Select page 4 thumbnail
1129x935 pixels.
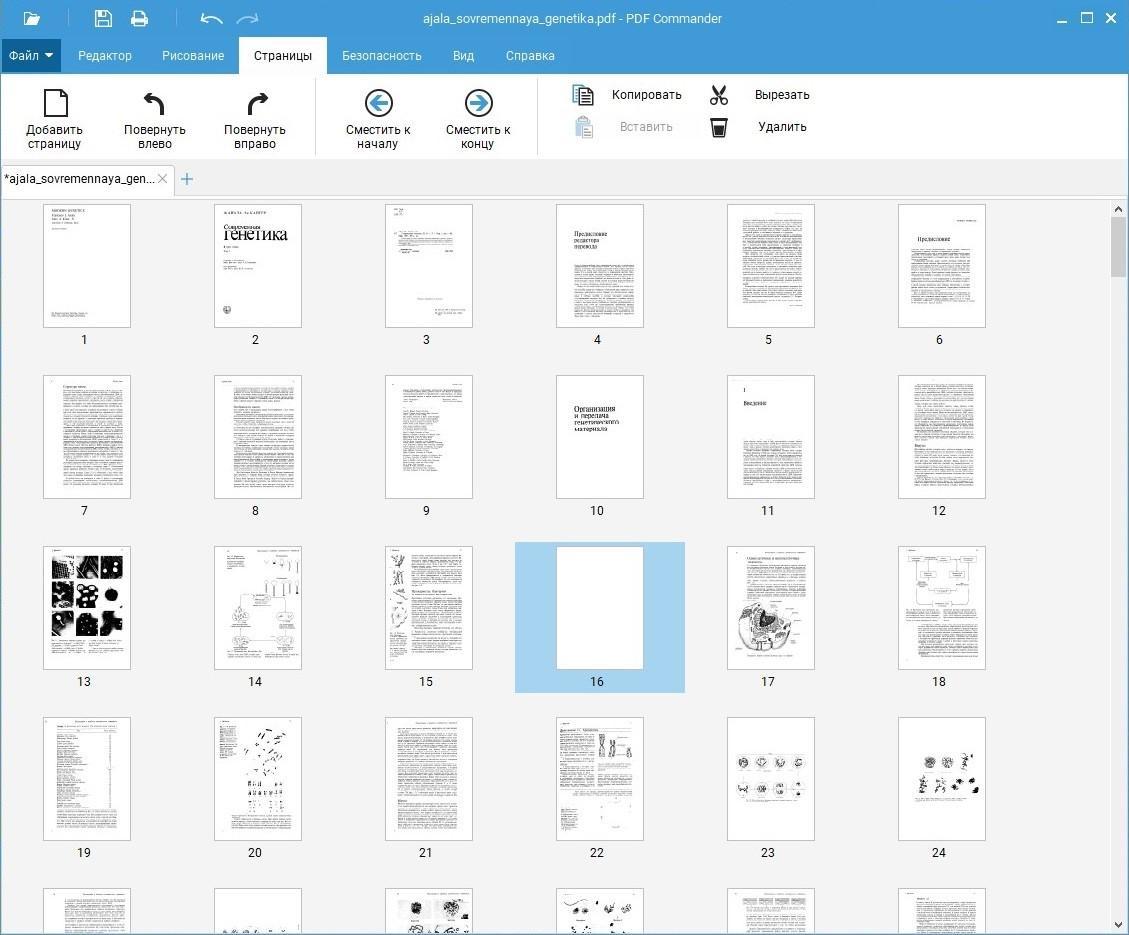[600, 266]
